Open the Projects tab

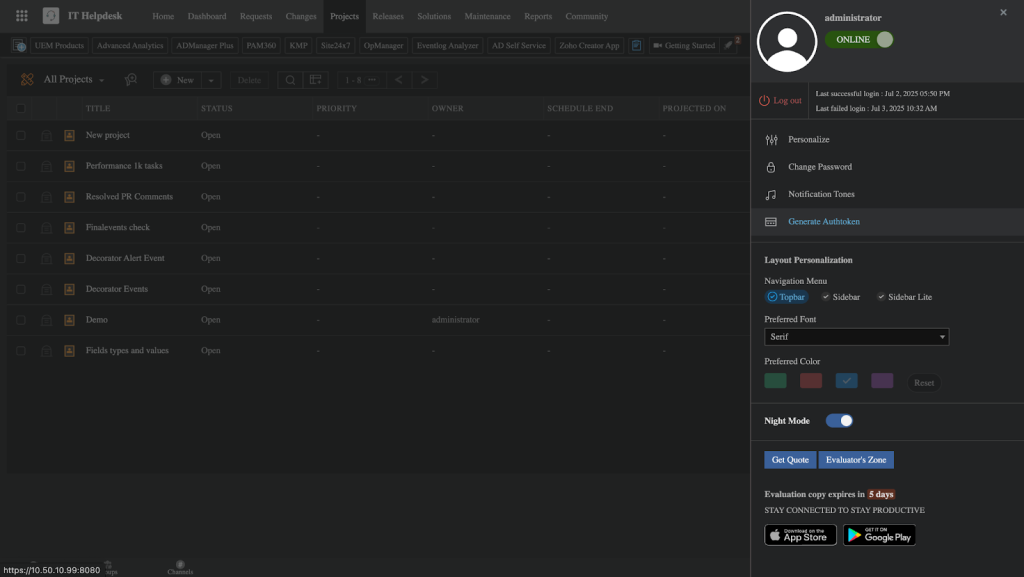(x=344, y=16)
